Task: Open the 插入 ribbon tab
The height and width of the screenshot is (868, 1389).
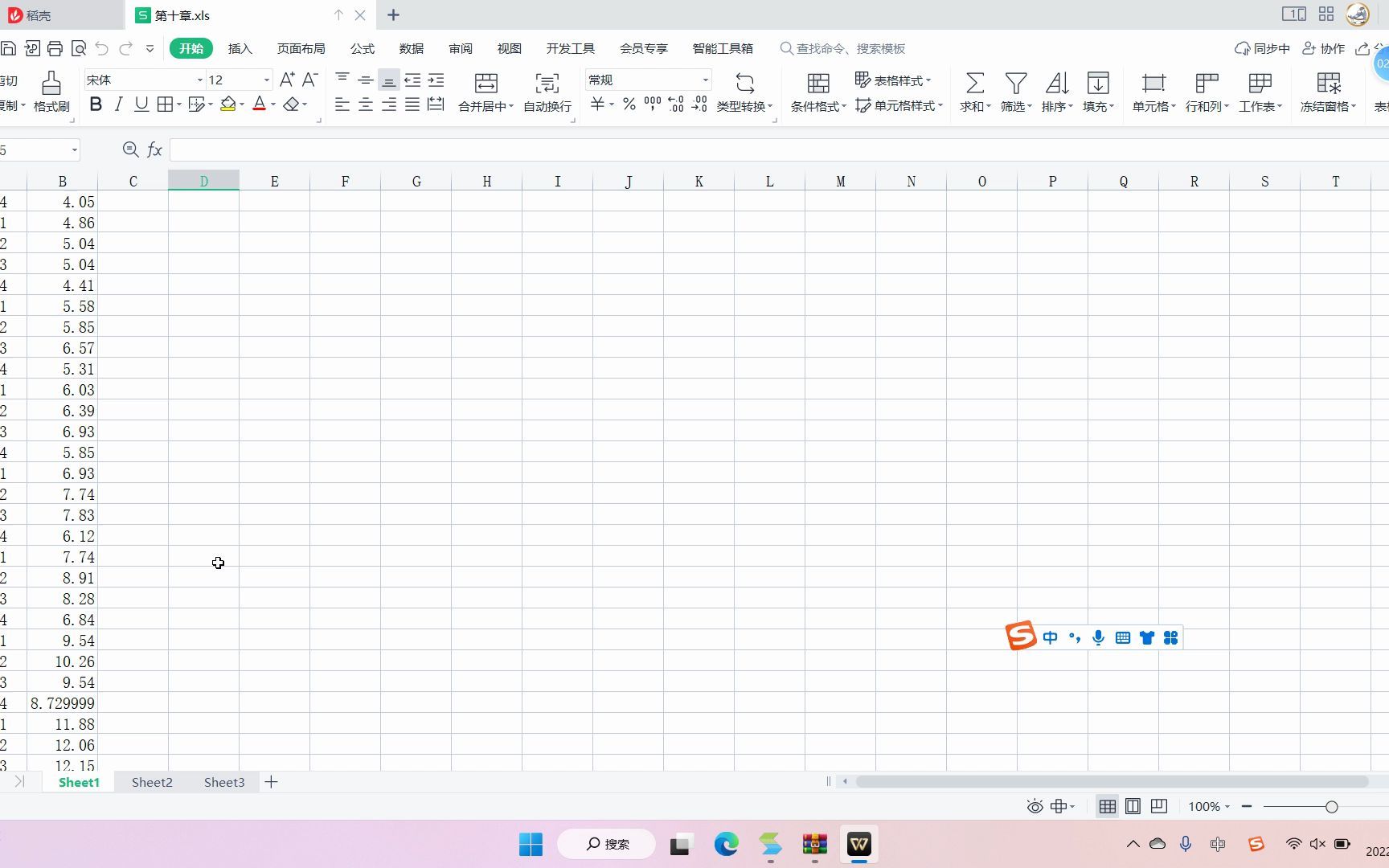Action: (x=240, y=48)
